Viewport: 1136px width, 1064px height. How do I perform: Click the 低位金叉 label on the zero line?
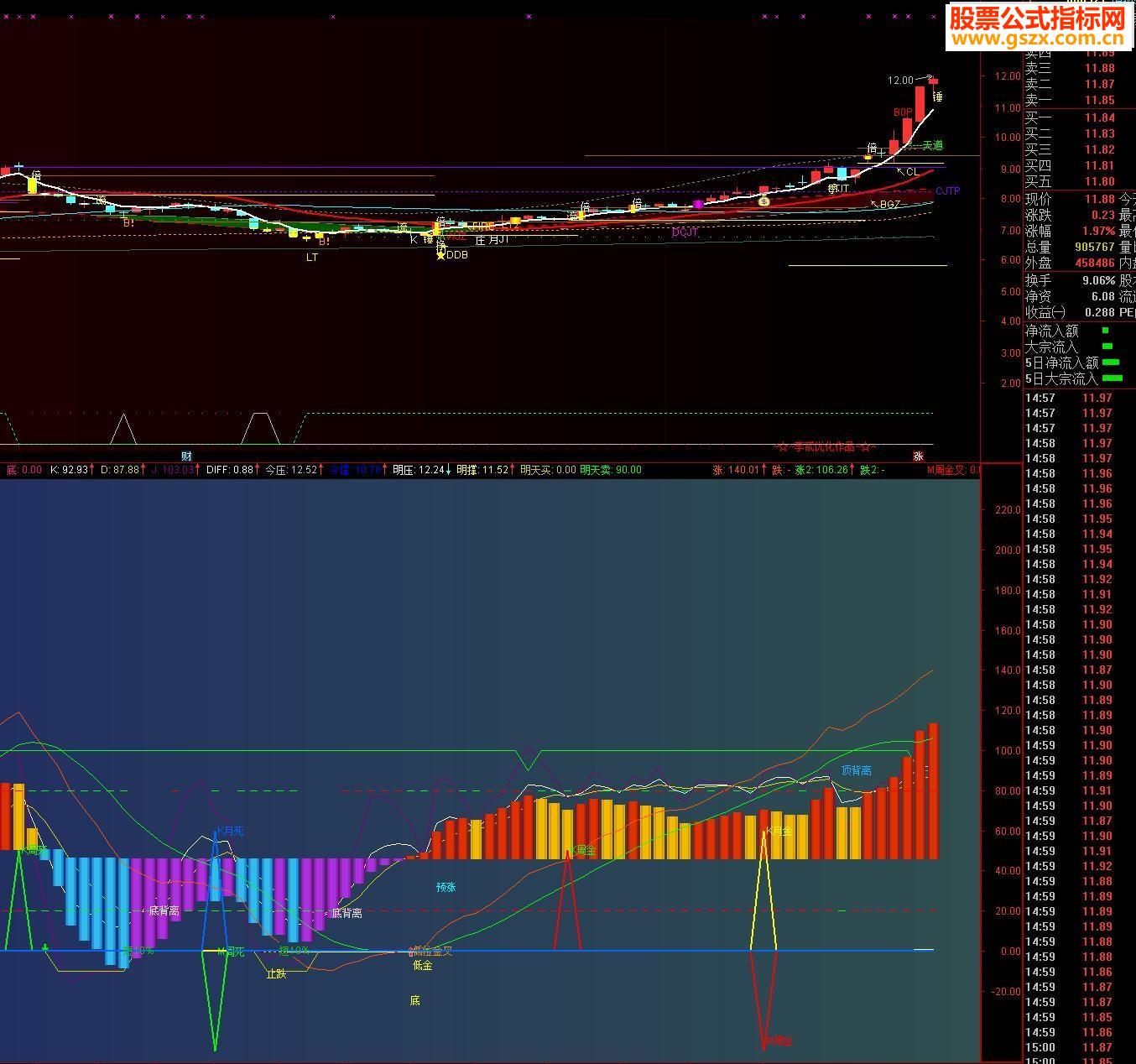pos(433,952)
